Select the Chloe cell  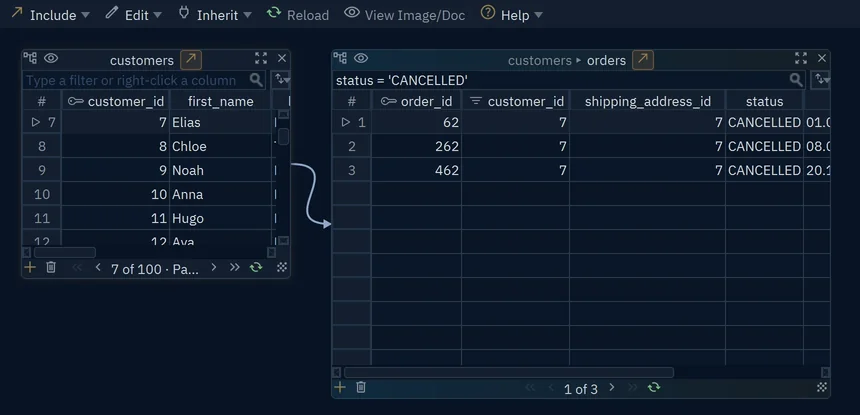(220, 146)
